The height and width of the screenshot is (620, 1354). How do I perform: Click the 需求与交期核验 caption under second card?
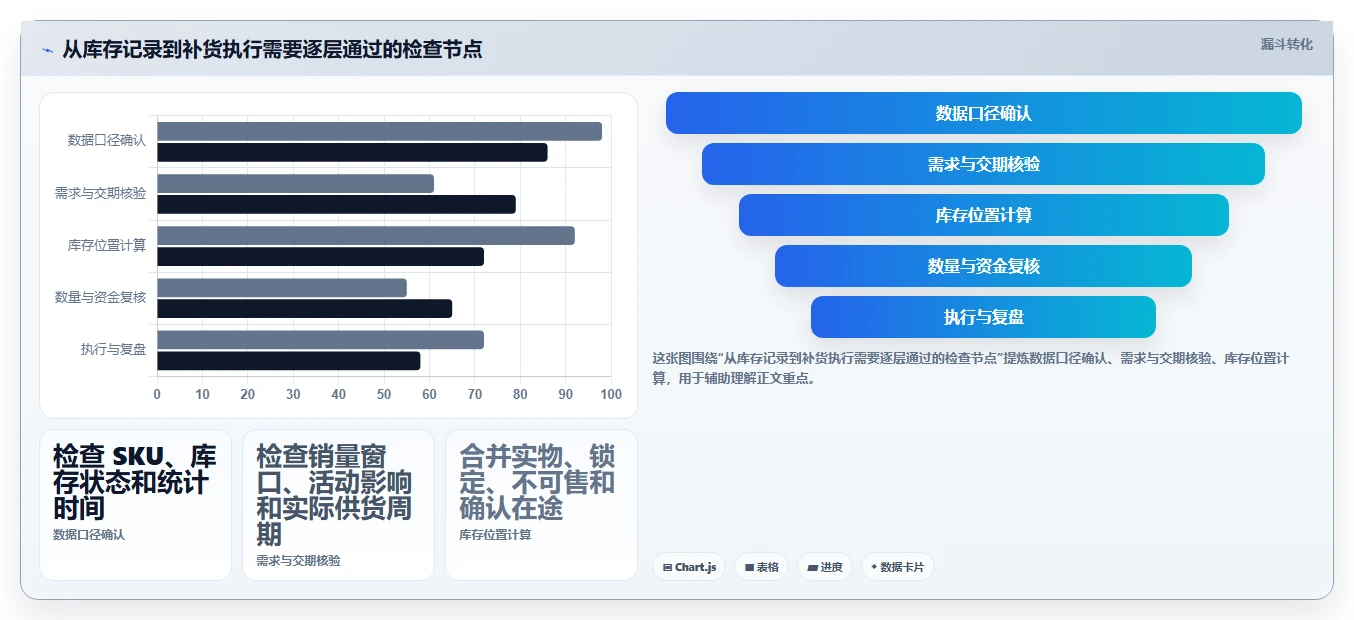298,561
